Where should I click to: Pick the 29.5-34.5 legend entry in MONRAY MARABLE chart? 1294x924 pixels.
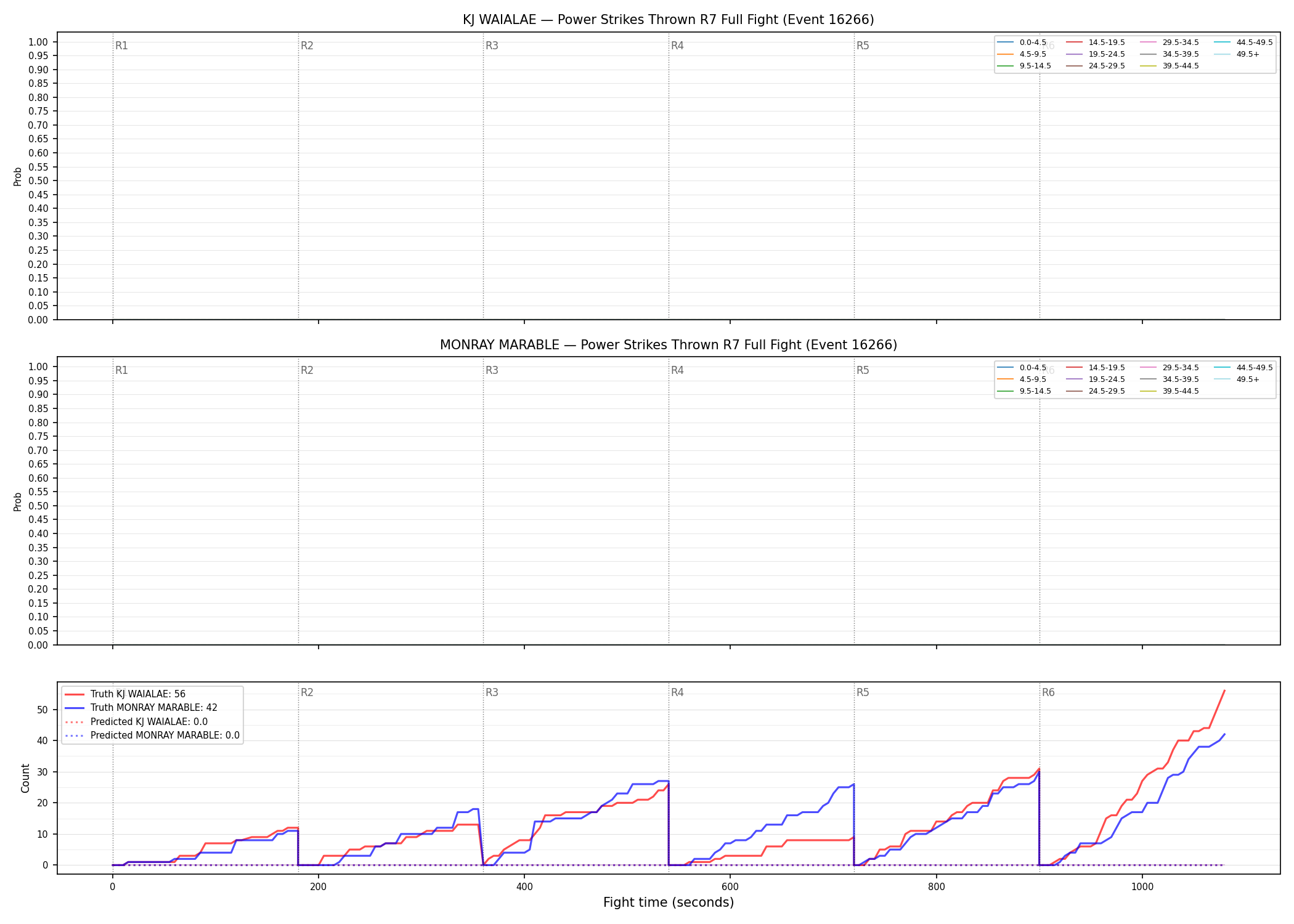[x=1170, y=368]
